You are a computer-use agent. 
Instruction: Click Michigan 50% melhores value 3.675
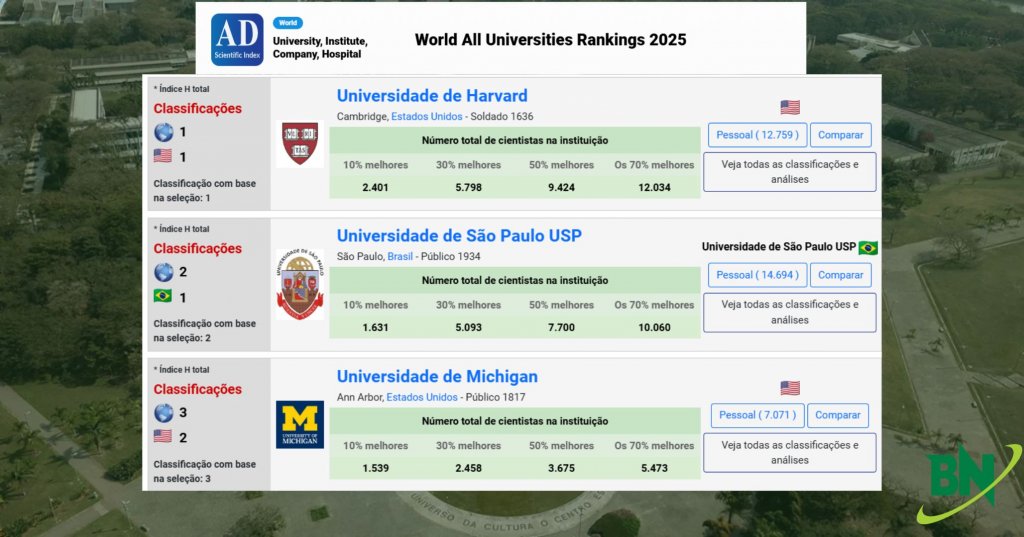pos(561,468)
